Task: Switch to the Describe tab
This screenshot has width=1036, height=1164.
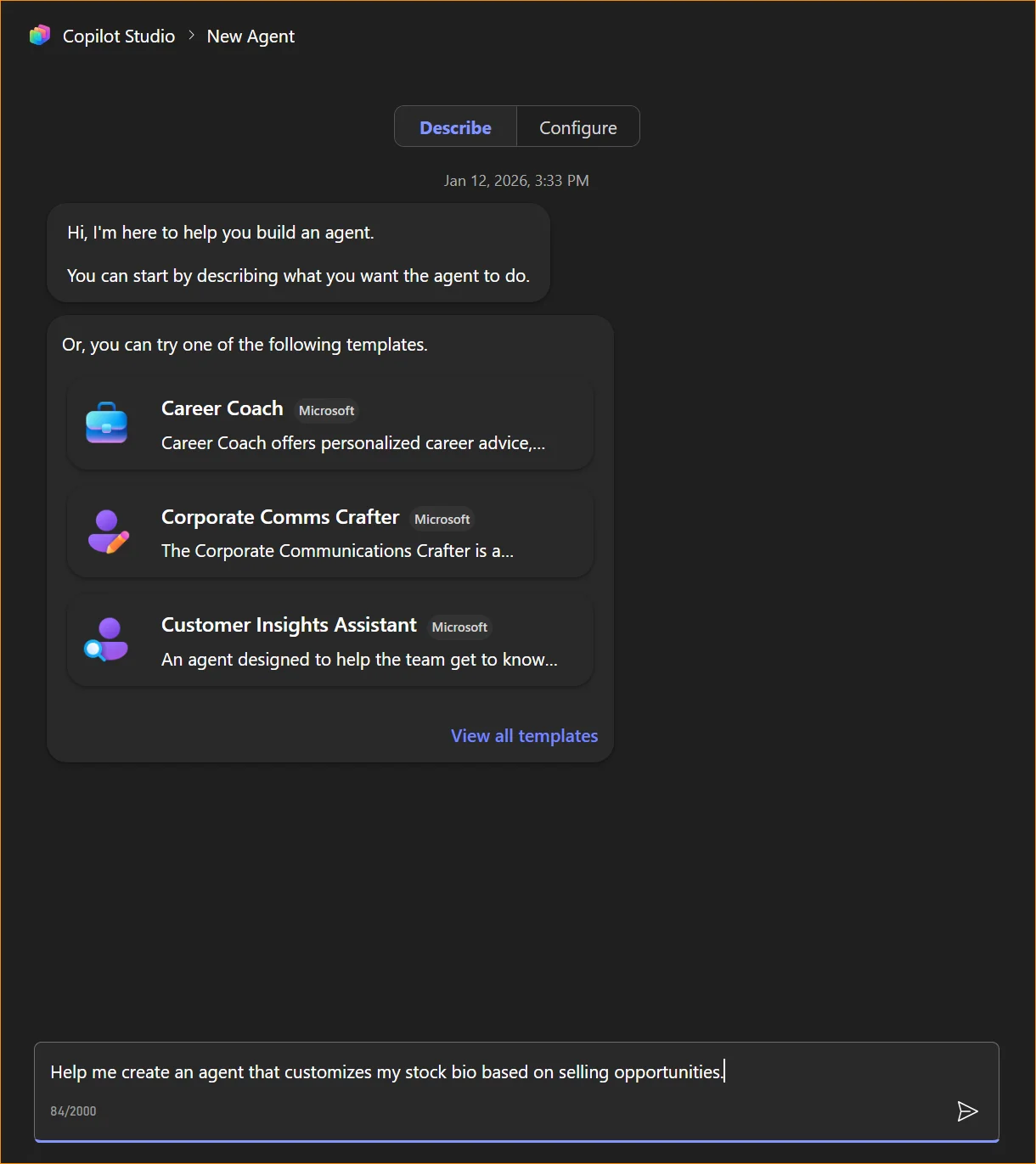Action: (x=455, y=127)
